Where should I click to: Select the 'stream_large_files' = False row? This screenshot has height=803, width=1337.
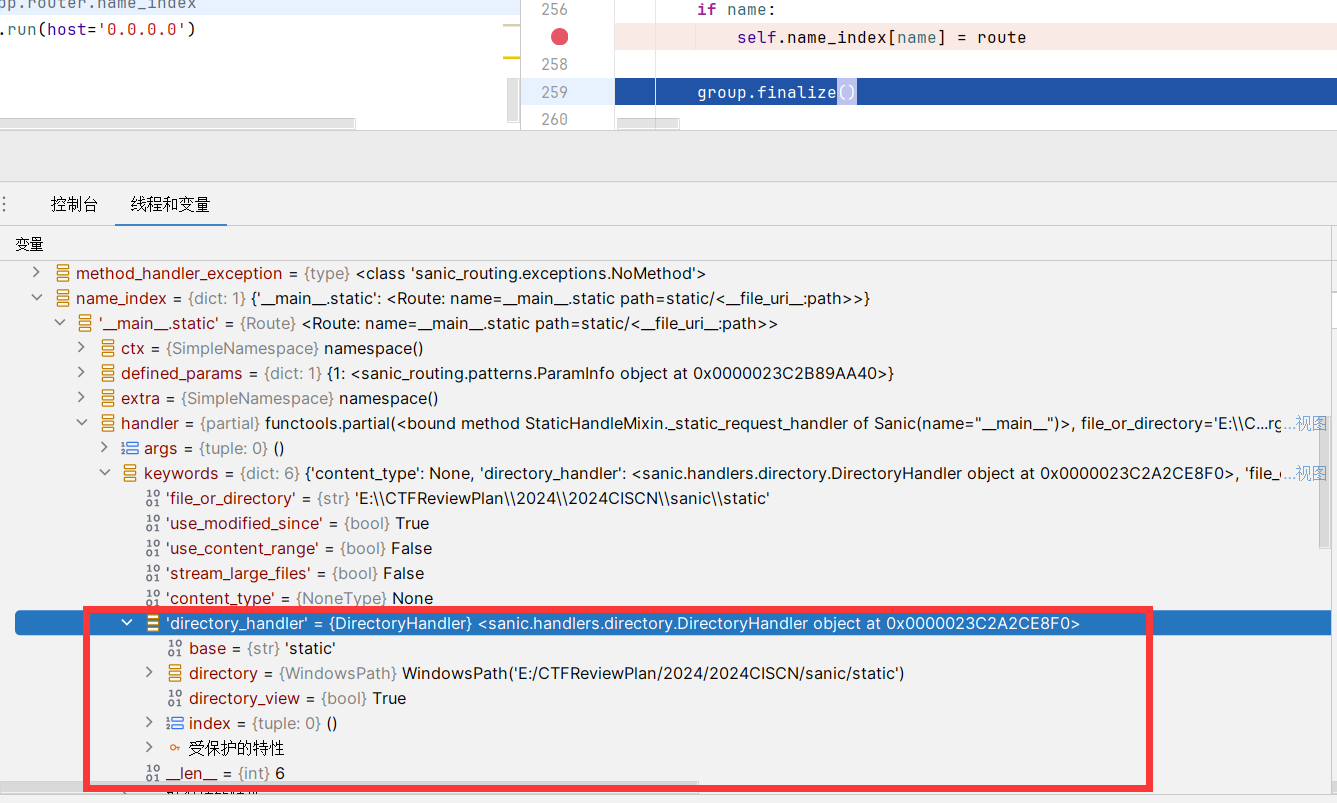tap(666, 573)
